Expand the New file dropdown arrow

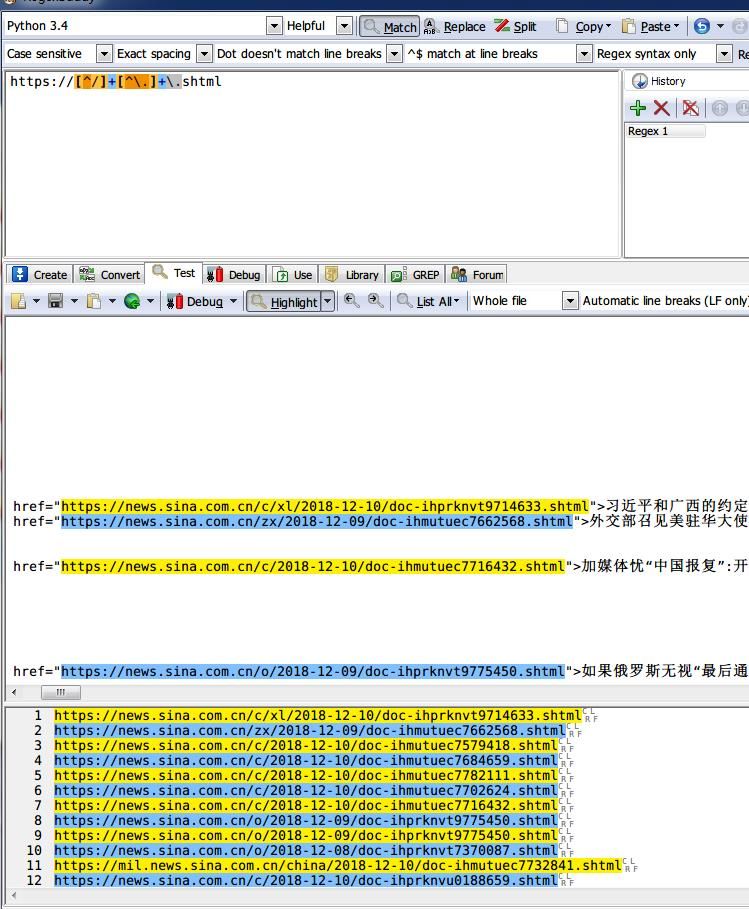pos(36,301)
